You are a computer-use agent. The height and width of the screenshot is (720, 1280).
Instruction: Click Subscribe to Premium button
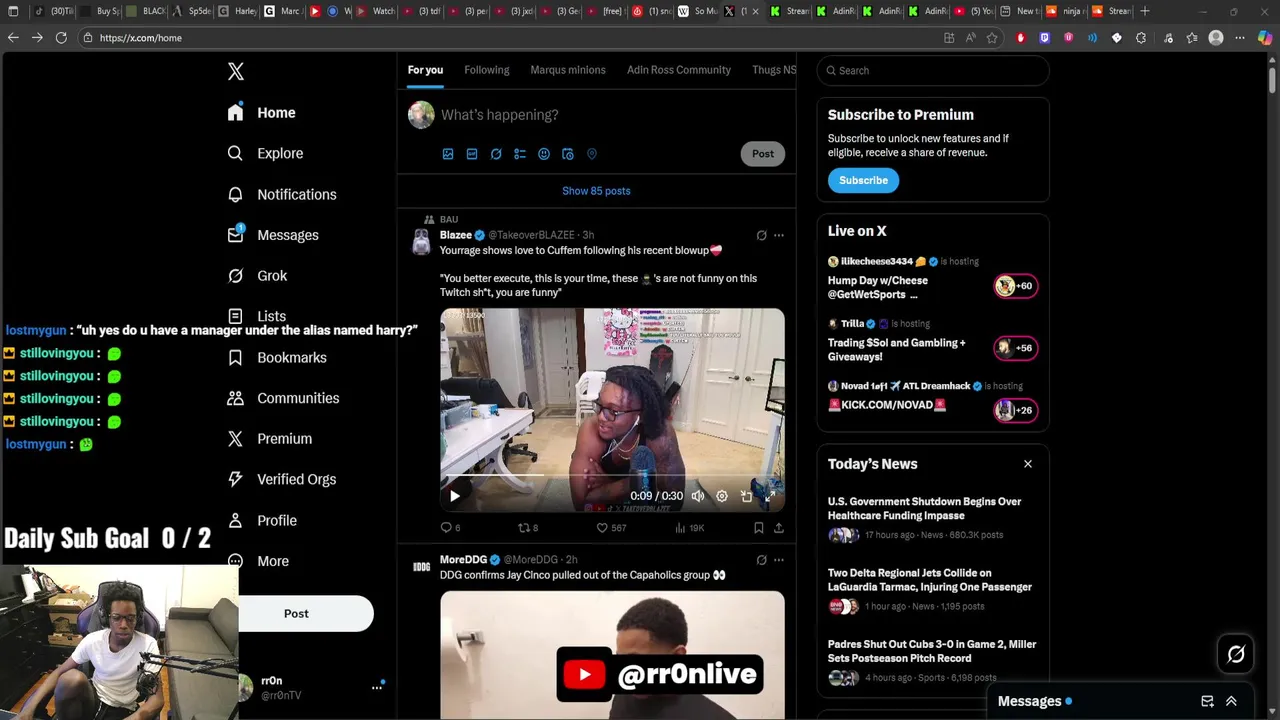point(863,180)
